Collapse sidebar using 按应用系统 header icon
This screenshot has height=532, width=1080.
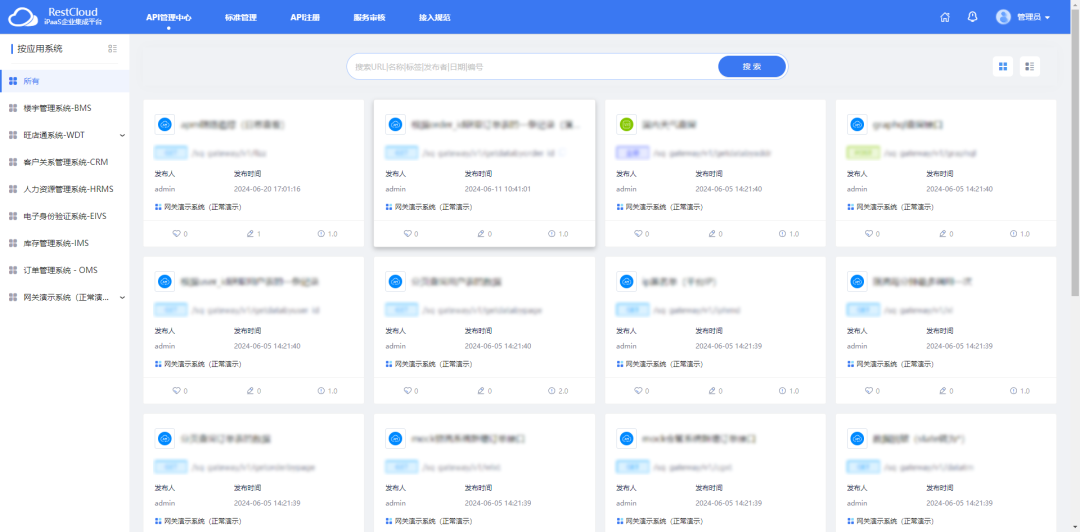(x=112, y=48)
